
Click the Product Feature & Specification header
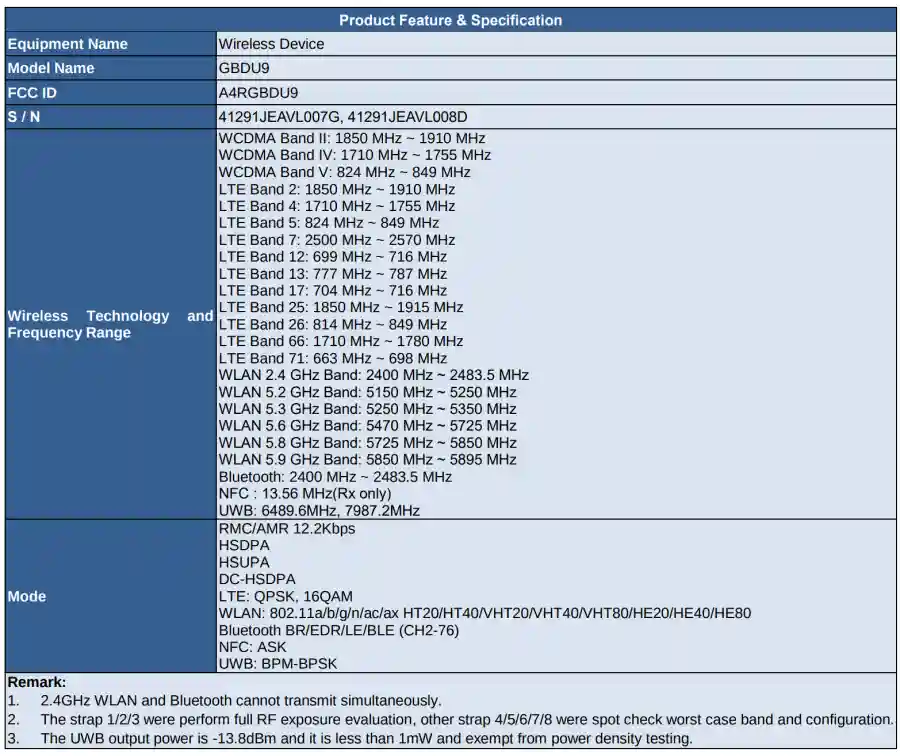(450, 20)
